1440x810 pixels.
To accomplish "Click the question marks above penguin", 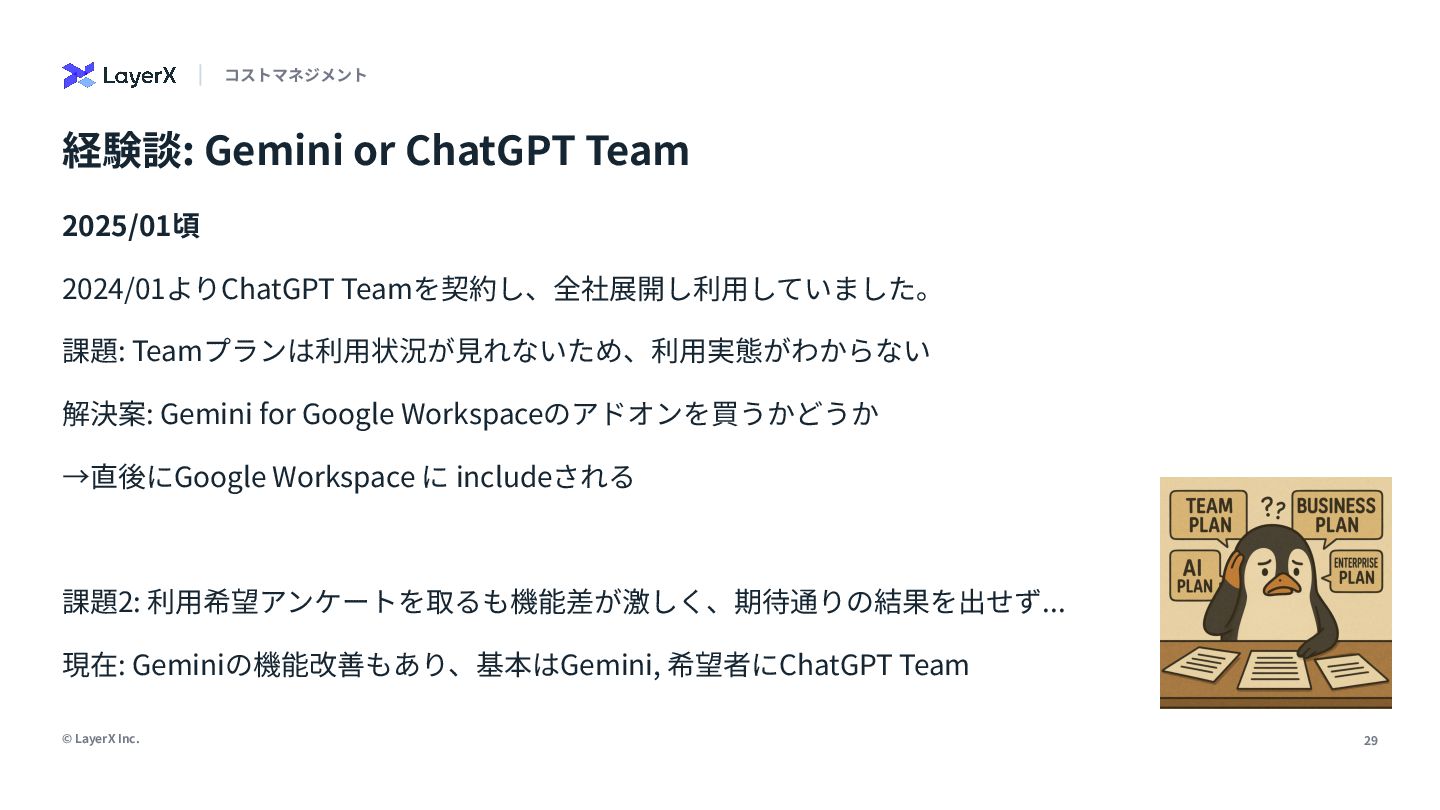I will [1272, 507].
